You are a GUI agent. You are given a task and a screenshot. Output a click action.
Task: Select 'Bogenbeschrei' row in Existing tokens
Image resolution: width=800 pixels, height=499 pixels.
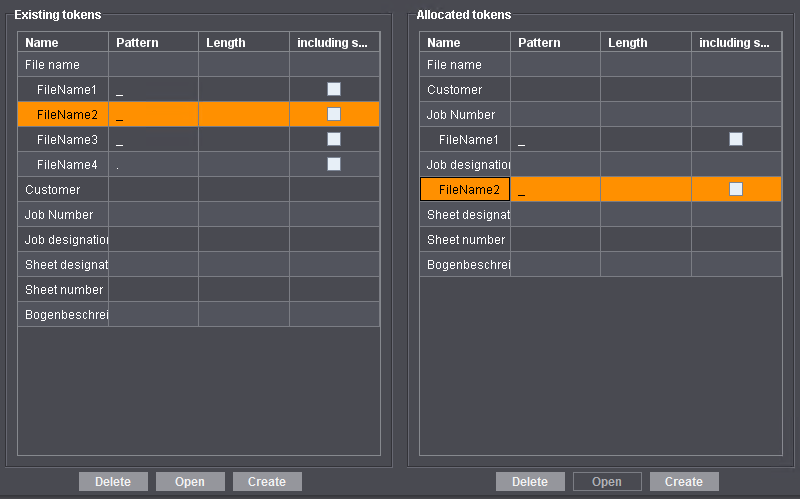point(199,314)
